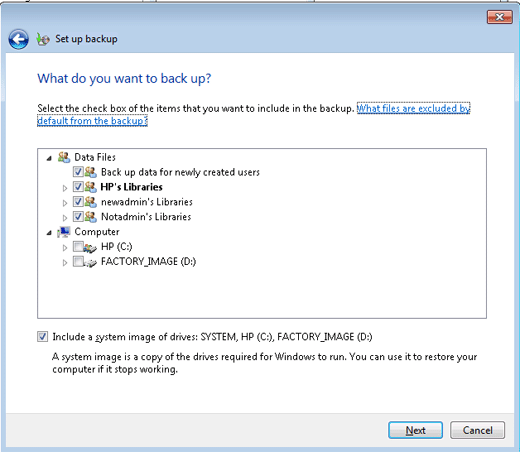This screenshot has height=452, width=520.
Task: Click the Next button
Action: (415, 430)
